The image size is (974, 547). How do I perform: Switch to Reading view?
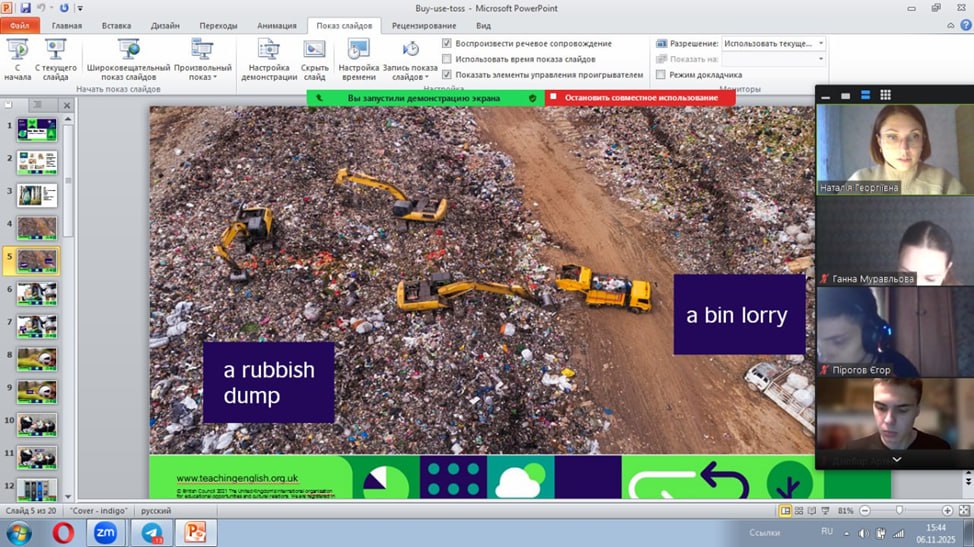point(812,510)
